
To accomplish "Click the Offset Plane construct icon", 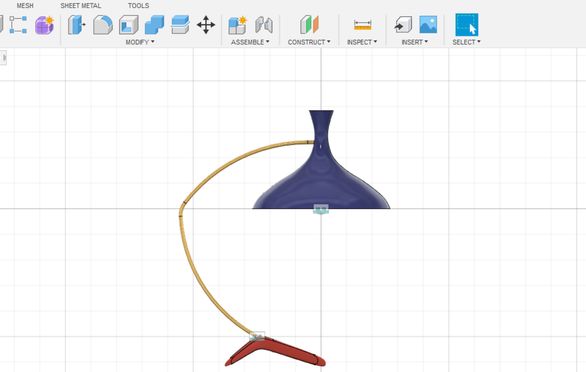I will [309, 25].
